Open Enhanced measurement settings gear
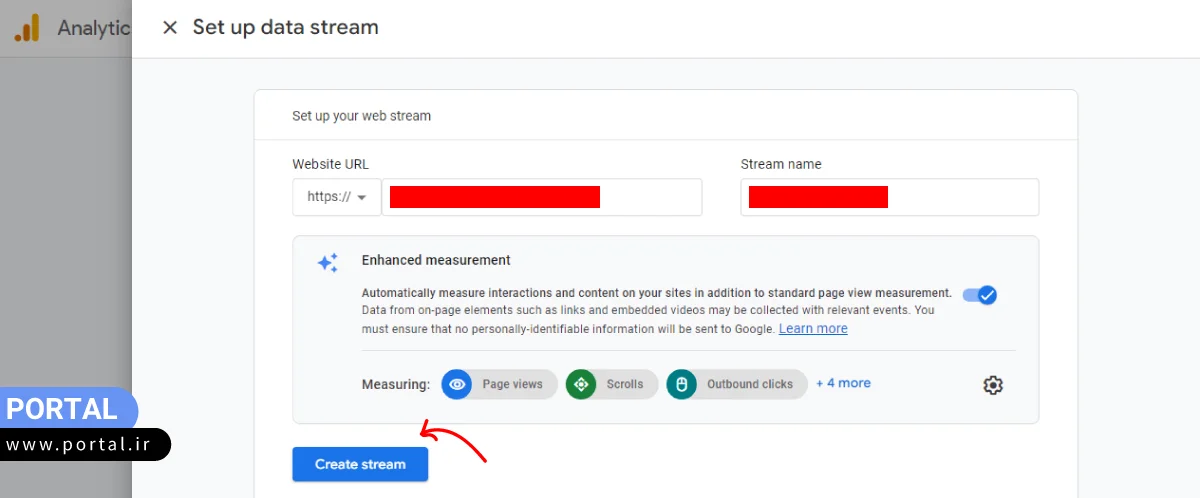This screenshot has width=1200, height=498. point(992,385)
